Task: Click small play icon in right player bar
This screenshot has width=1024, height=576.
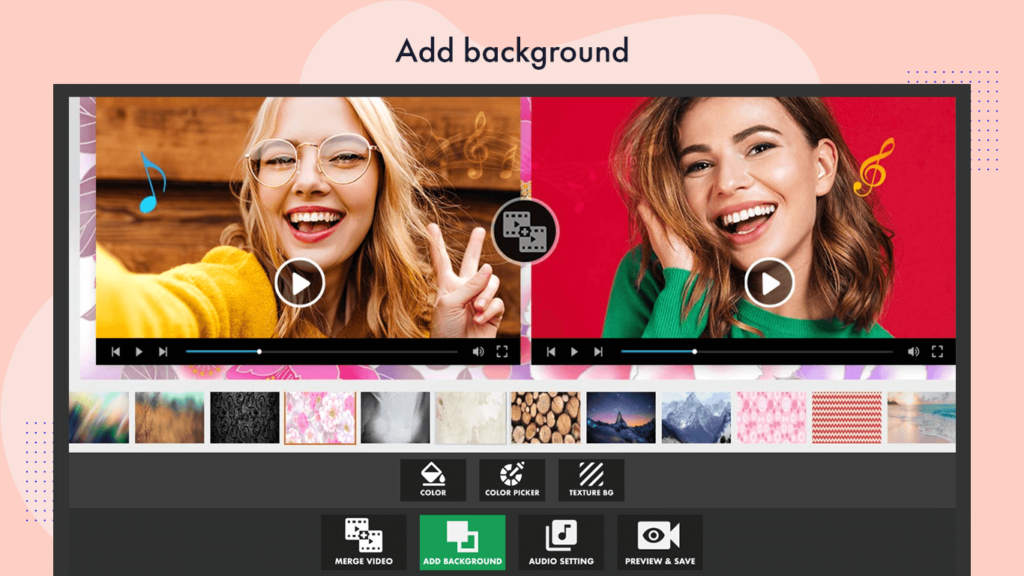Action: pyautogui.click(x=574, y=352)
